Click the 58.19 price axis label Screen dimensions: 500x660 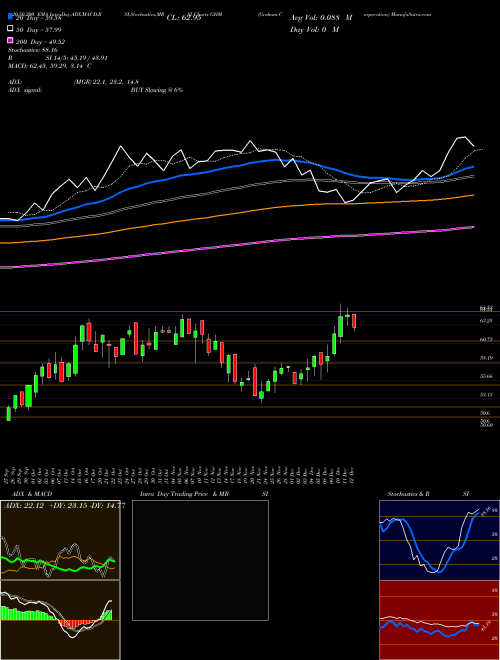(x=486, y=358)
